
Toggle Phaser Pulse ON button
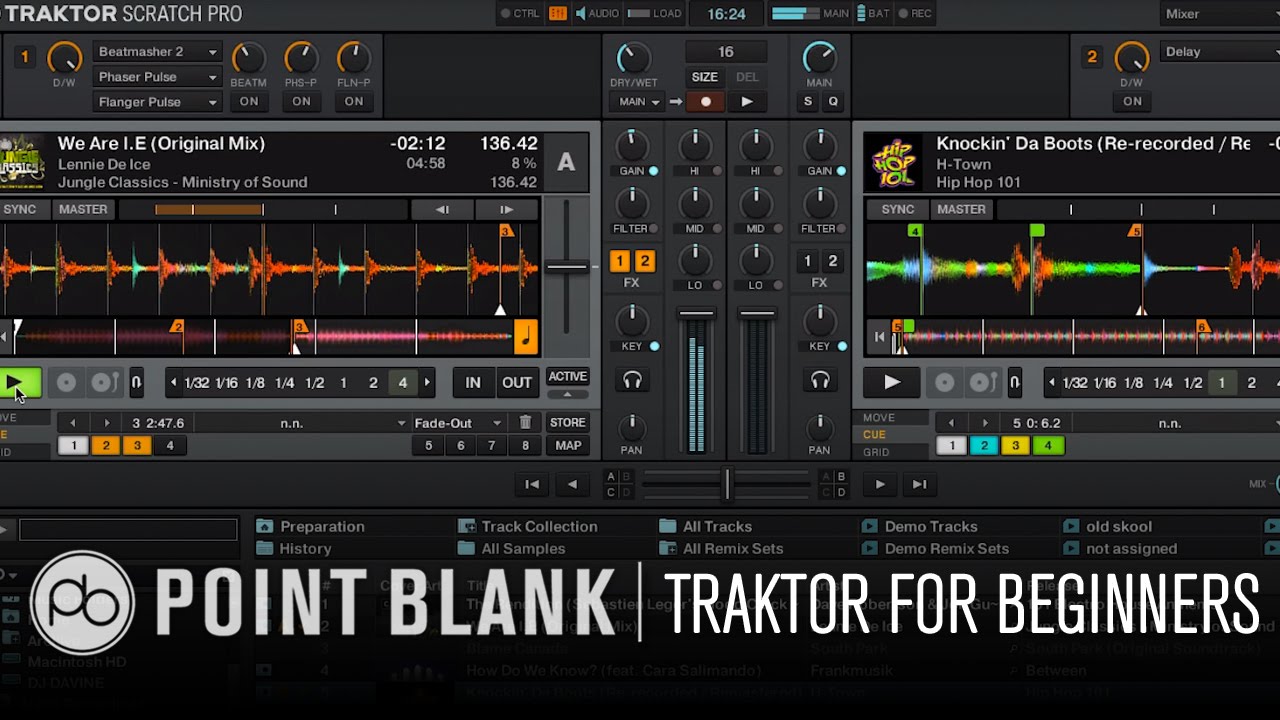pyautogui.click(x=301, y=102)
